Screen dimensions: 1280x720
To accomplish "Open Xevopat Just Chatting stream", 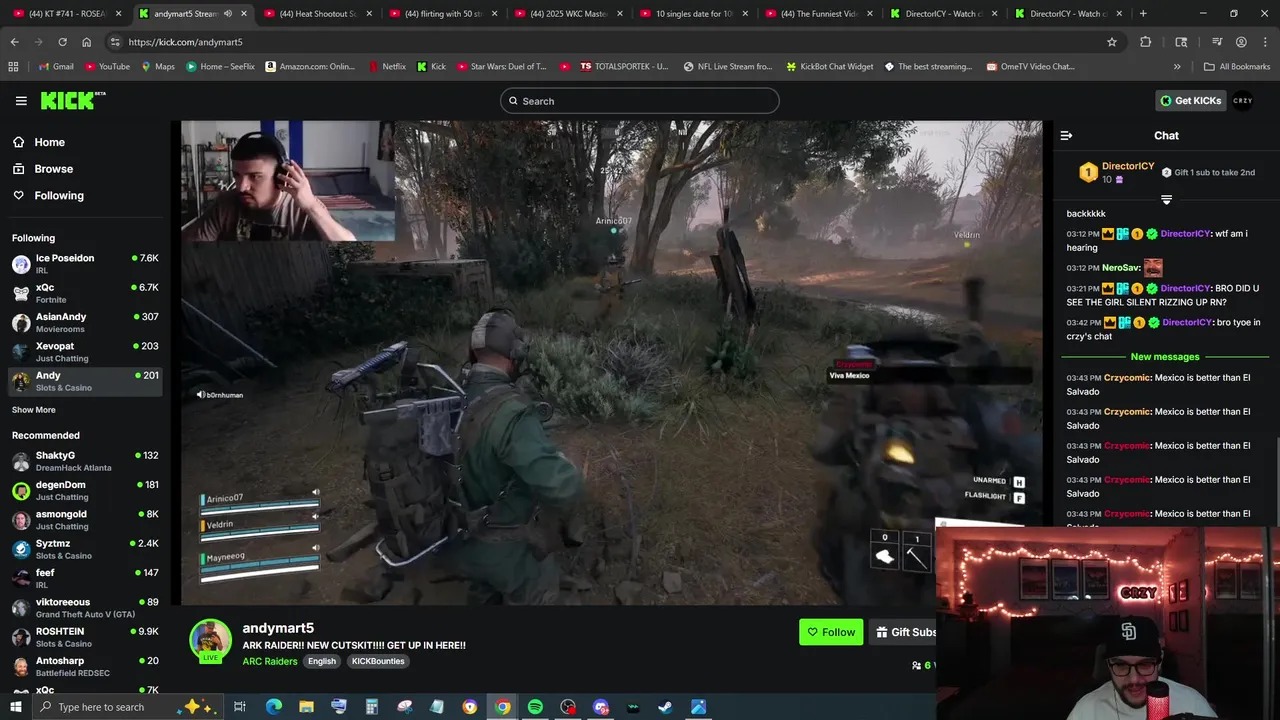I will (85, 352).
